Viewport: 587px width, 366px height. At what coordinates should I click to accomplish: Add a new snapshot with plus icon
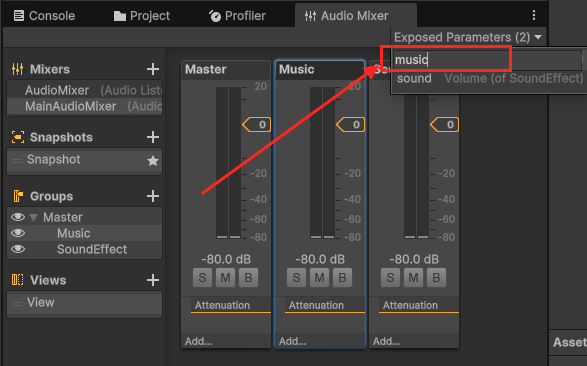coord(153,137)
